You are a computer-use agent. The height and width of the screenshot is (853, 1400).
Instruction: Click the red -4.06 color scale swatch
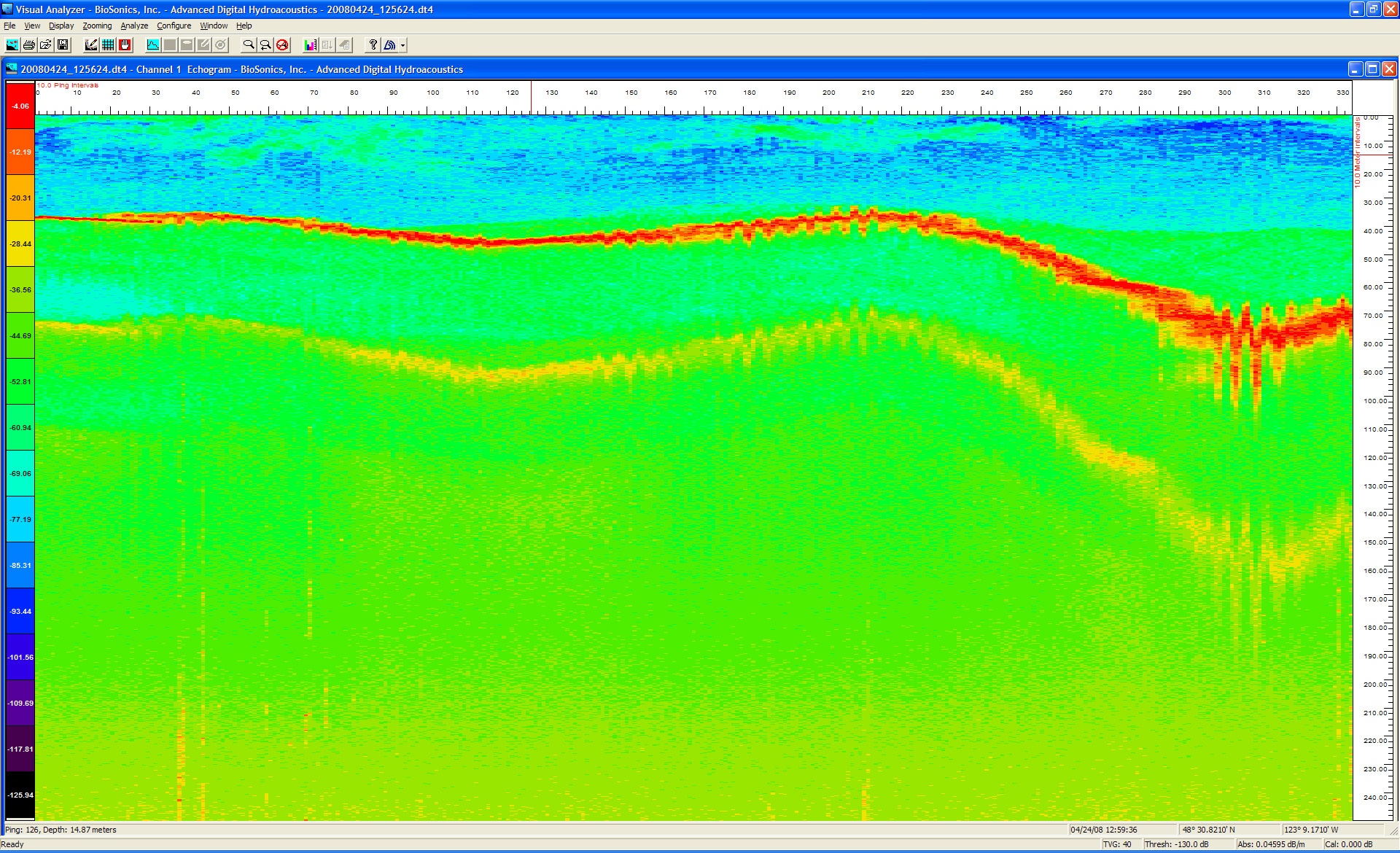pos(20,106)
